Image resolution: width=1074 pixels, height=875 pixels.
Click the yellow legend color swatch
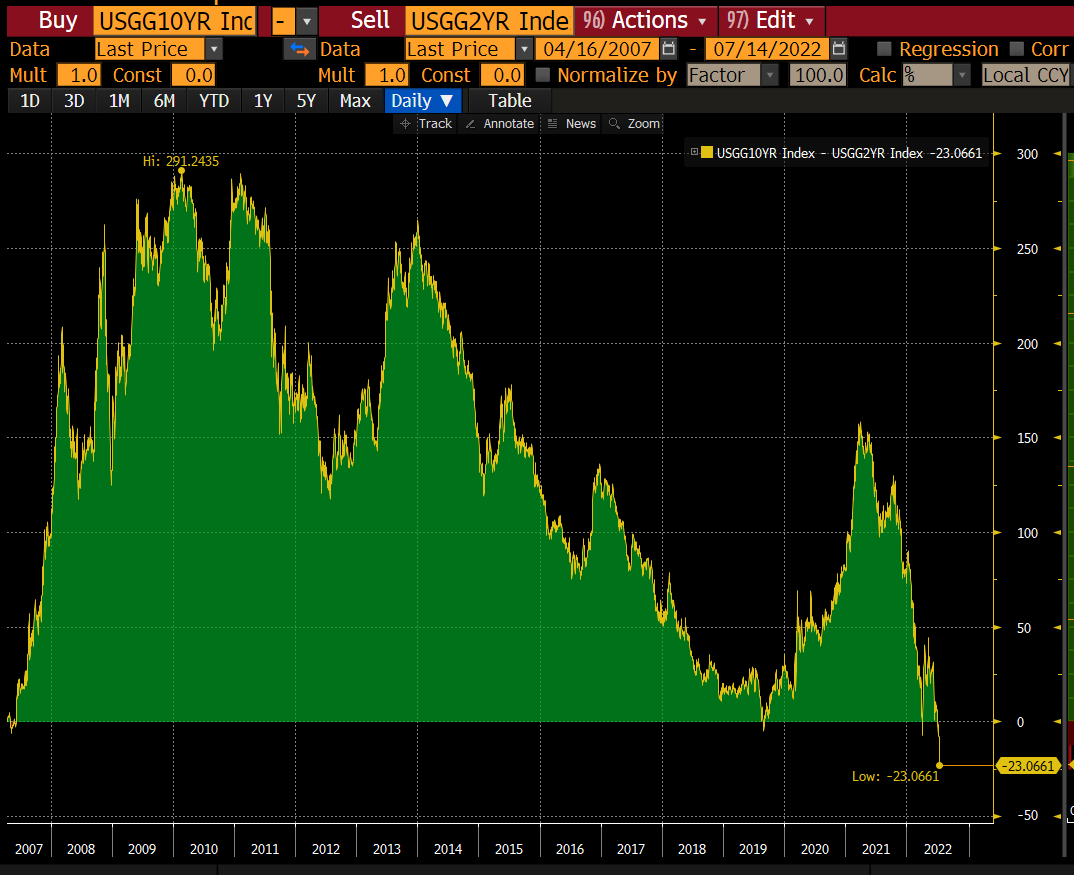coord(707,153)
